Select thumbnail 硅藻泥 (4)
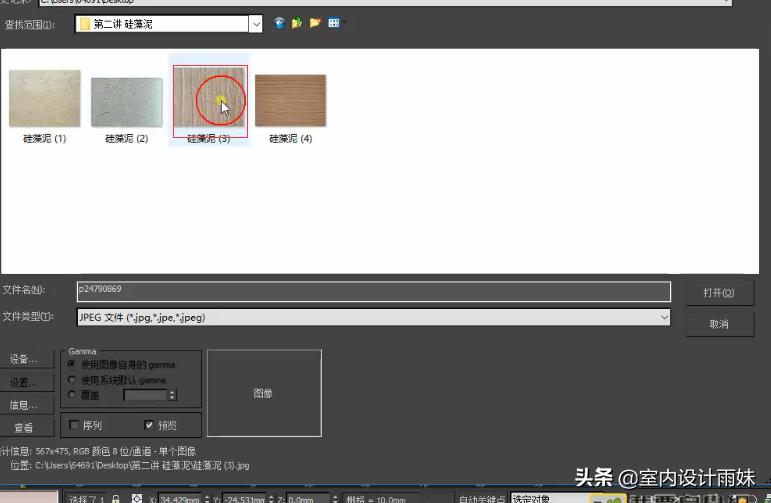The width and height of the screenshot is (771, 503). click(291, 100)
